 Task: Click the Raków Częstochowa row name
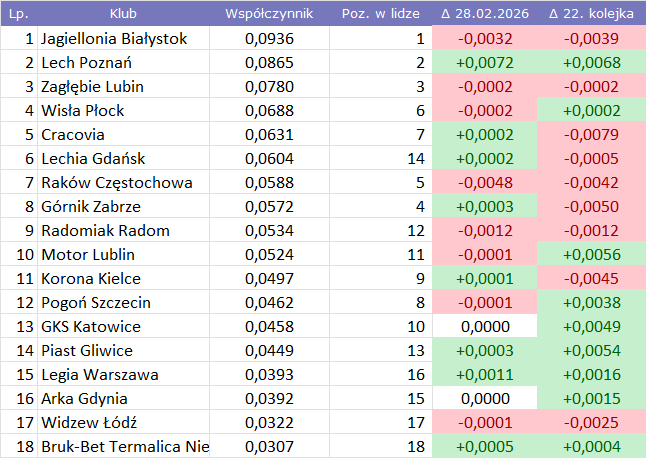[x=117, y=183]
